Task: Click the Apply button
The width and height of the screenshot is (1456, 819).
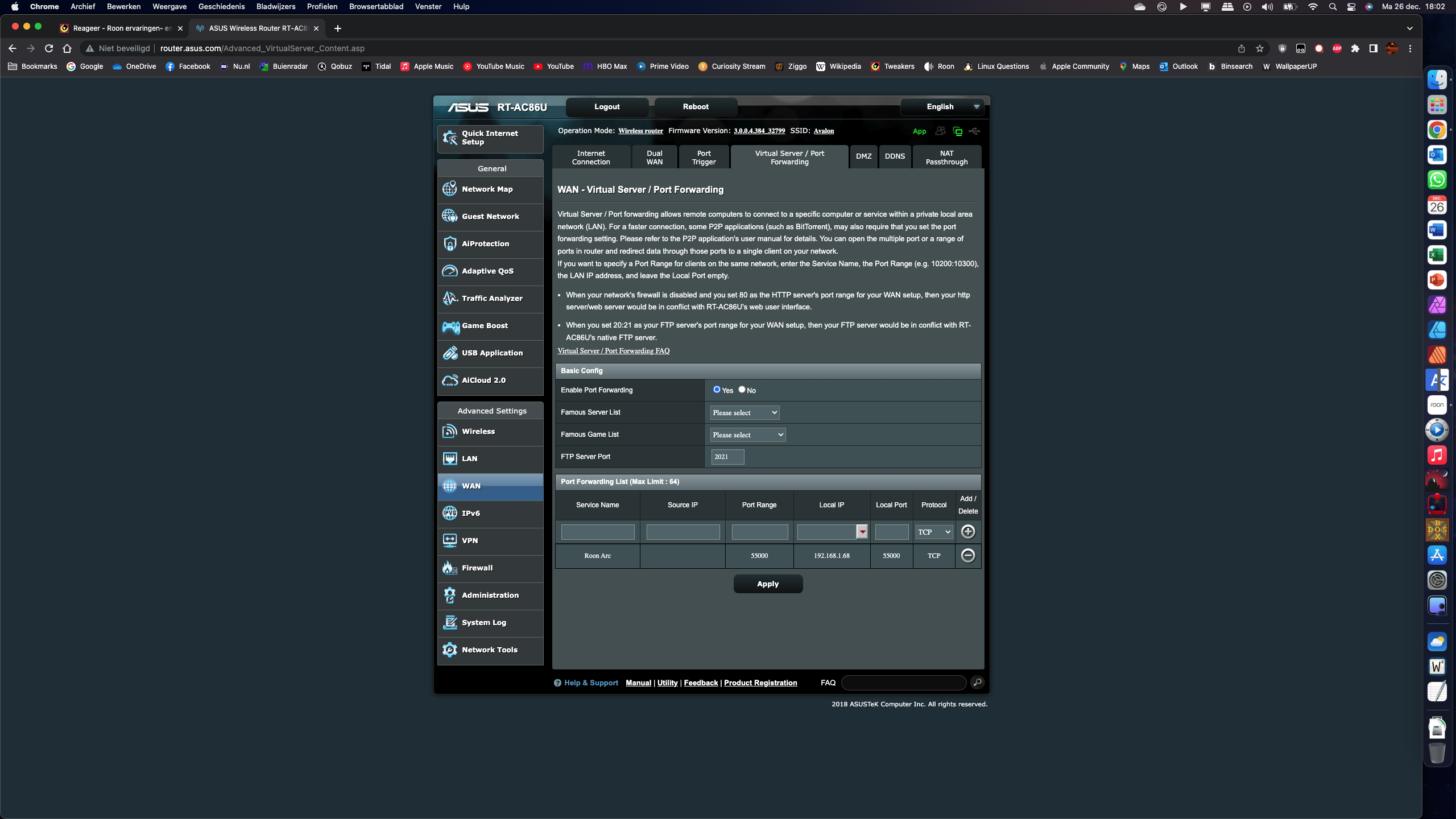Action: pos(768,584)
